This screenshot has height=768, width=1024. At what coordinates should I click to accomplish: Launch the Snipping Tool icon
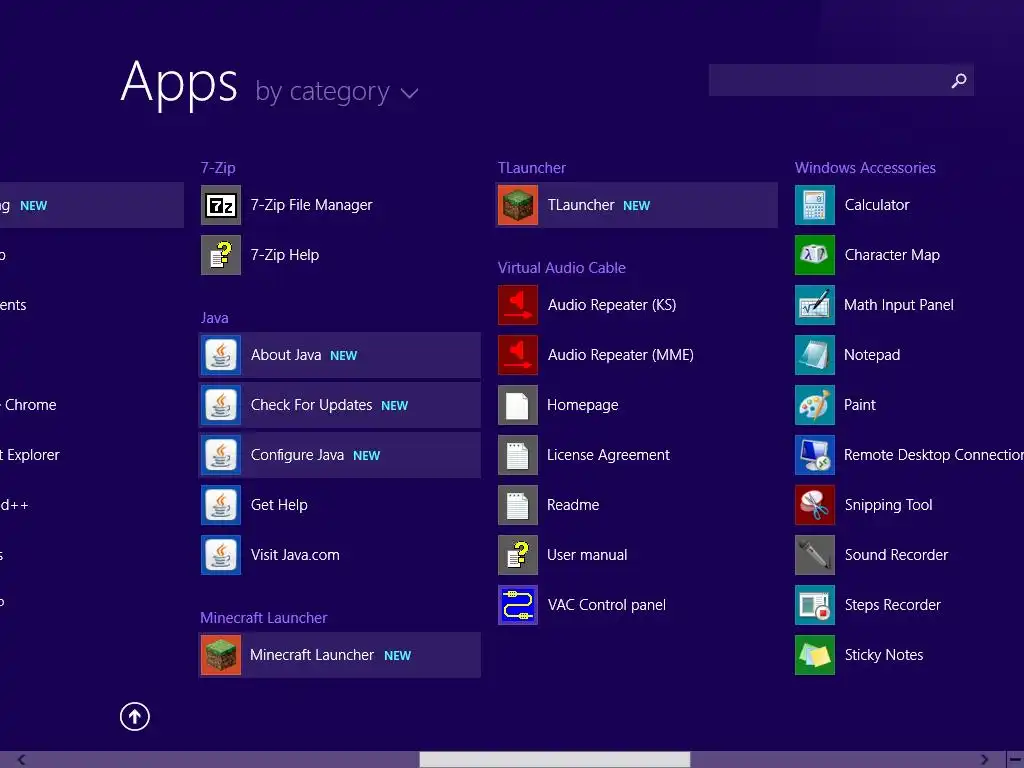pos(815,505)
